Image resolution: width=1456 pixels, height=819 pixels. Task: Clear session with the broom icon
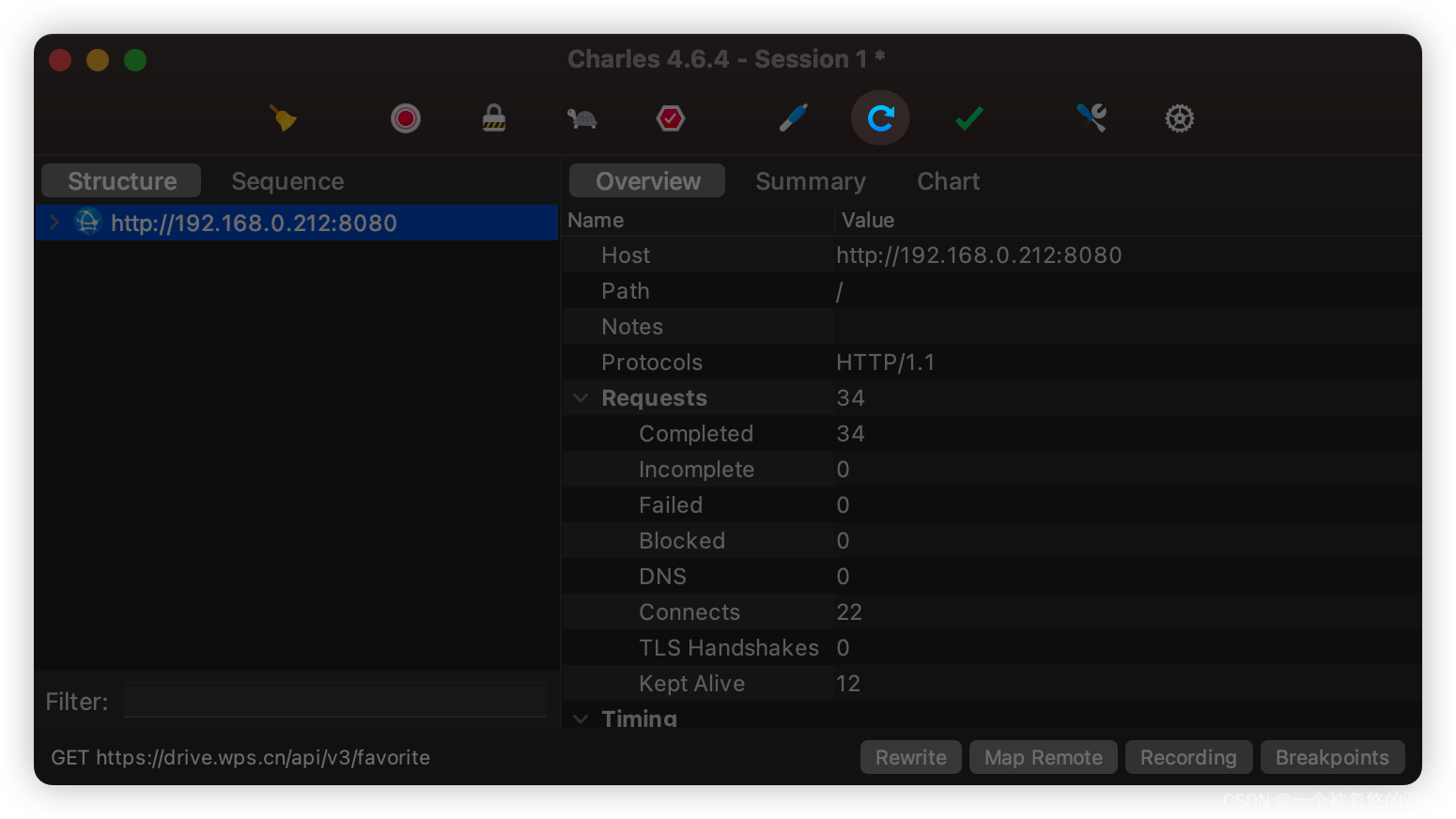tap(283, 118)
